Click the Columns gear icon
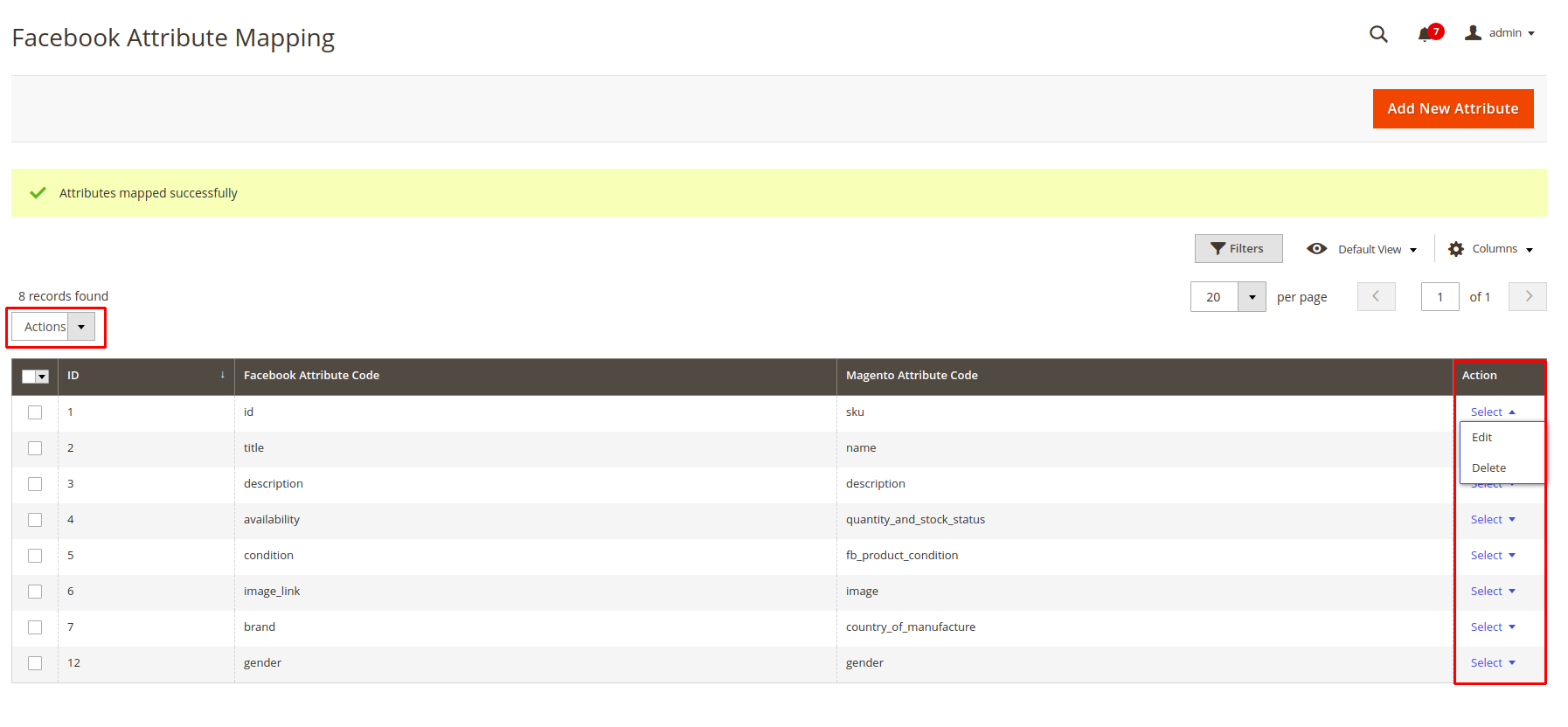This screenshot has width=1568, height=727. click(1456, 249)
